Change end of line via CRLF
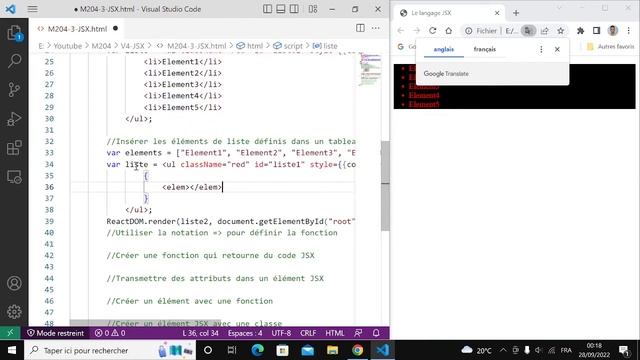The image size is (640, 360). (x=308, y=333)
